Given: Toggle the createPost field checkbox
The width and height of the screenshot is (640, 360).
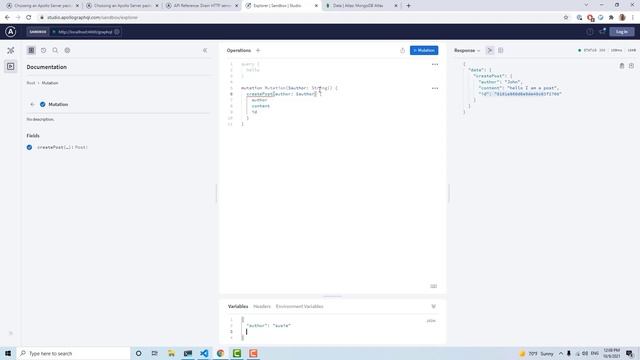Looking at the screenshot, I should 29,147.
